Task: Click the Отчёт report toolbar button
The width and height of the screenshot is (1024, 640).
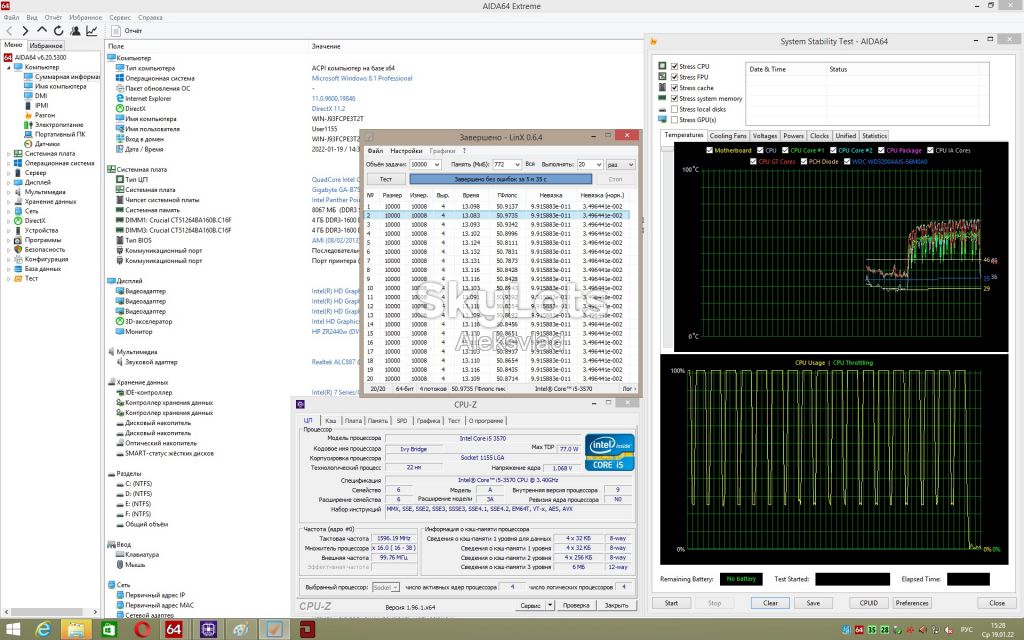Action: [127, 31]
